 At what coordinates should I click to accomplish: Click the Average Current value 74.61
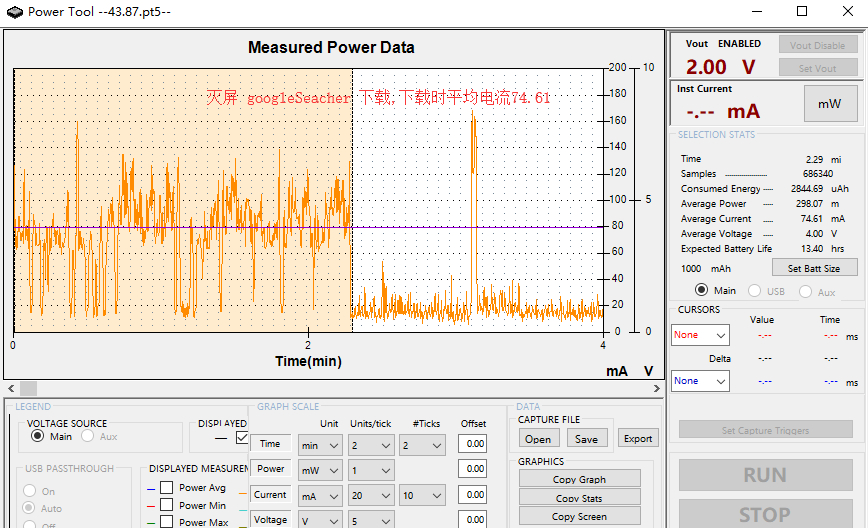pos(812,219)
